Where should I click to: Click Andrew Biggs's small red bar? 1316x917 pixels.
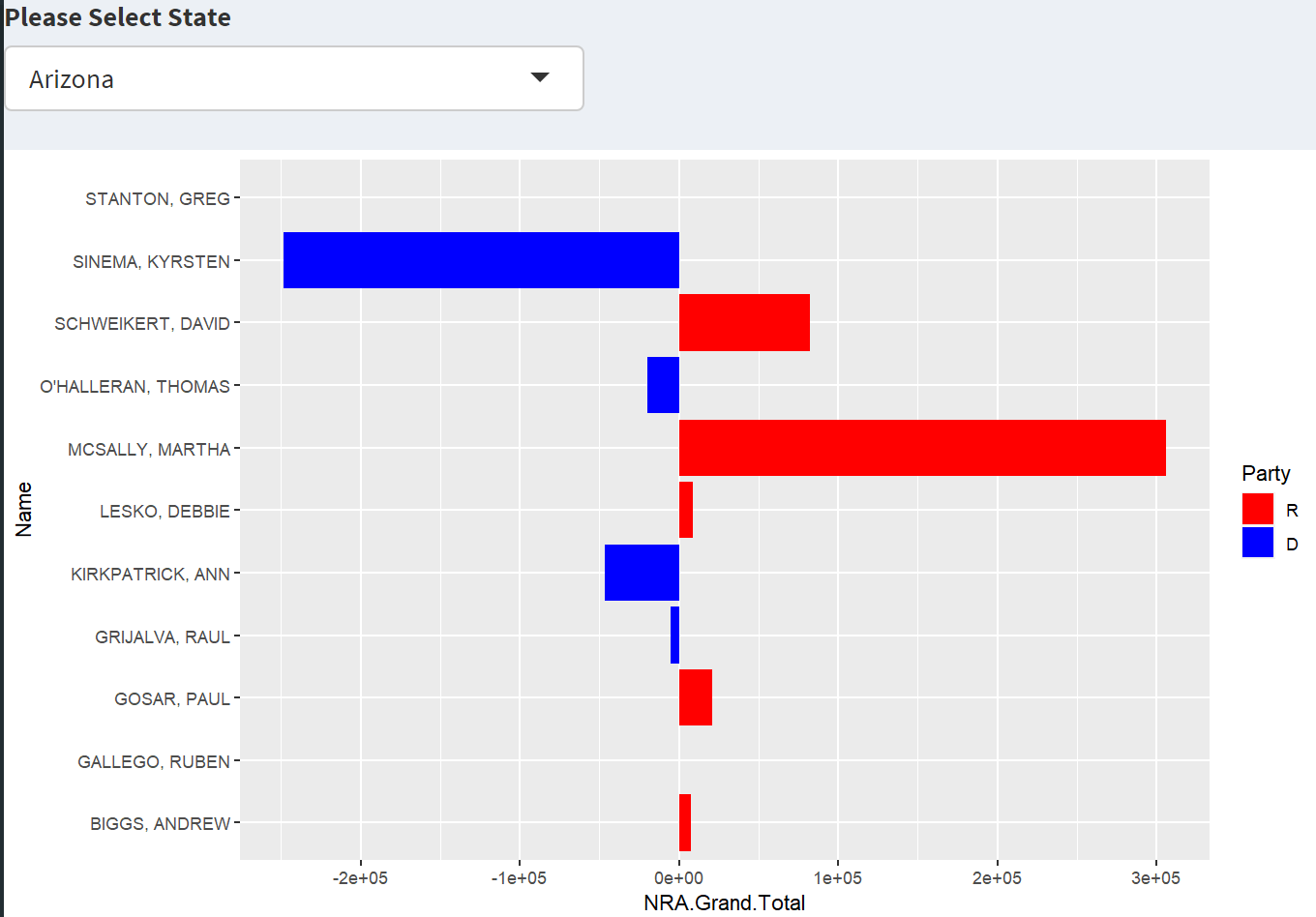(684, 822)
